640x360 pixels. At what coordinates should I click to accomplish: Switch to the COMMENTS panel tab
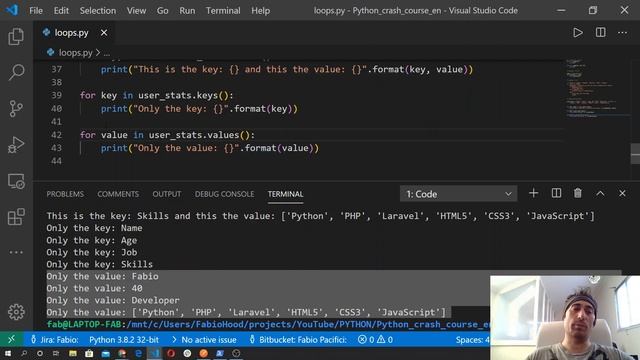coord(118,194)
